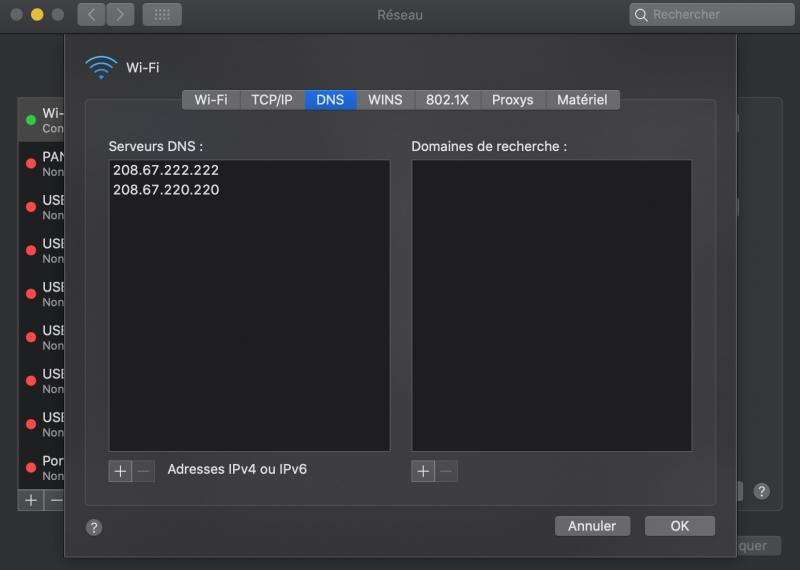Select DNS server 208.67.220.220
The width and height of the screenshot is (800, 570).
[166, 189]
